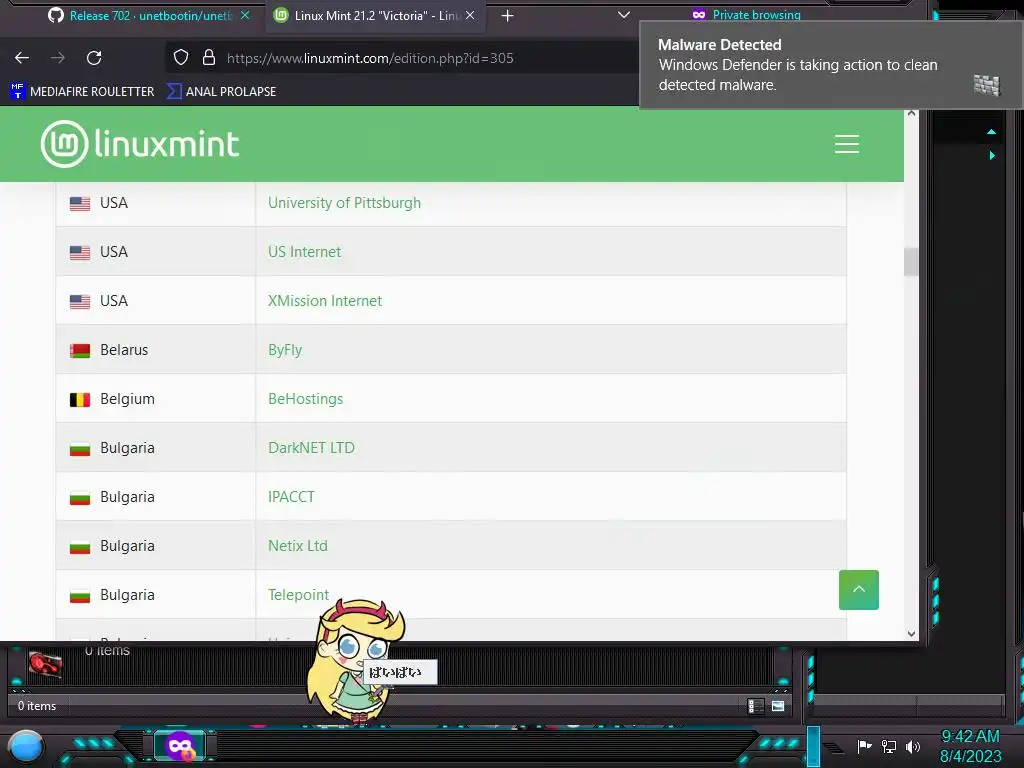Open IPACCT mirror link
This screenshot has height=768, width=1024.
click(291, 497)
